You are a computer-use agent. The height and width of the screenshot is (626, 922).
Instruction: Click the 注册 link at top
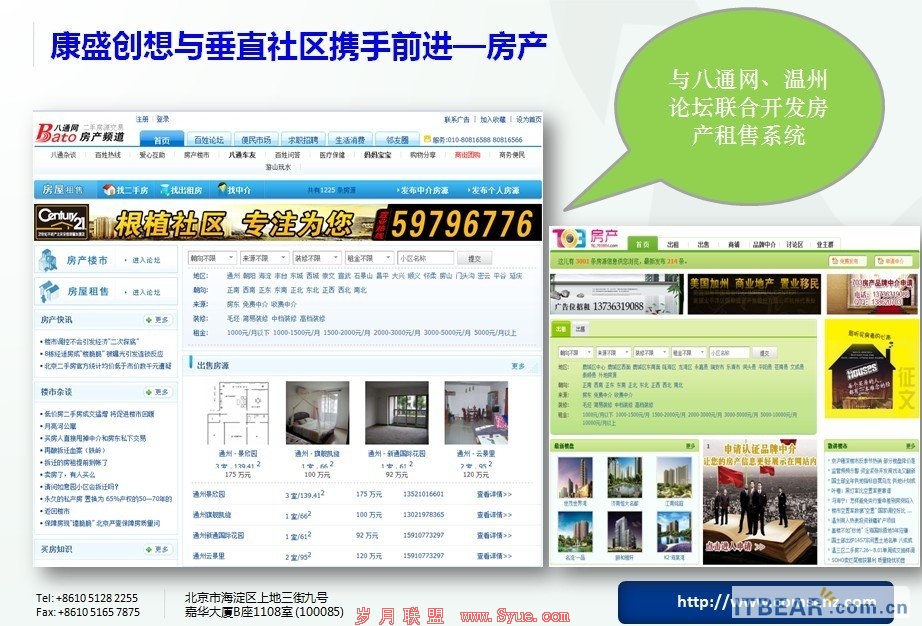coord(142,119)
